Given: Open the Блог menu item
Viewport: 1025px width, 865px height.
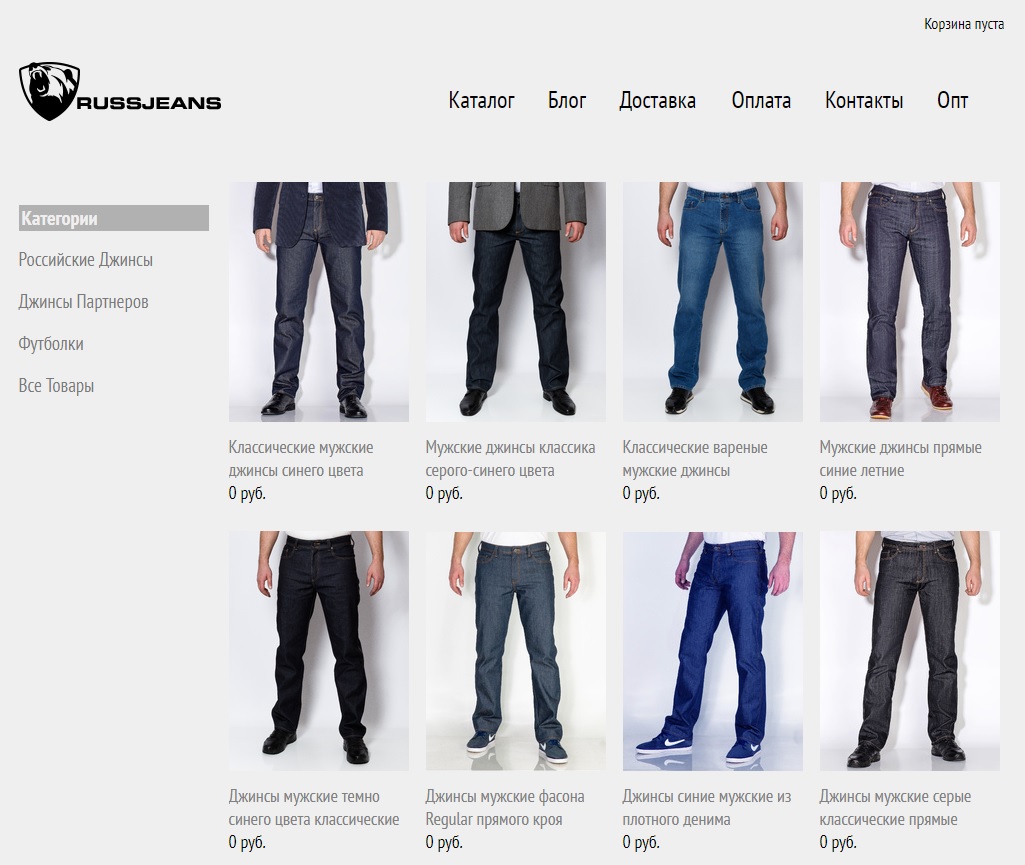Looking at the screenshot, I should click(567, 101).
